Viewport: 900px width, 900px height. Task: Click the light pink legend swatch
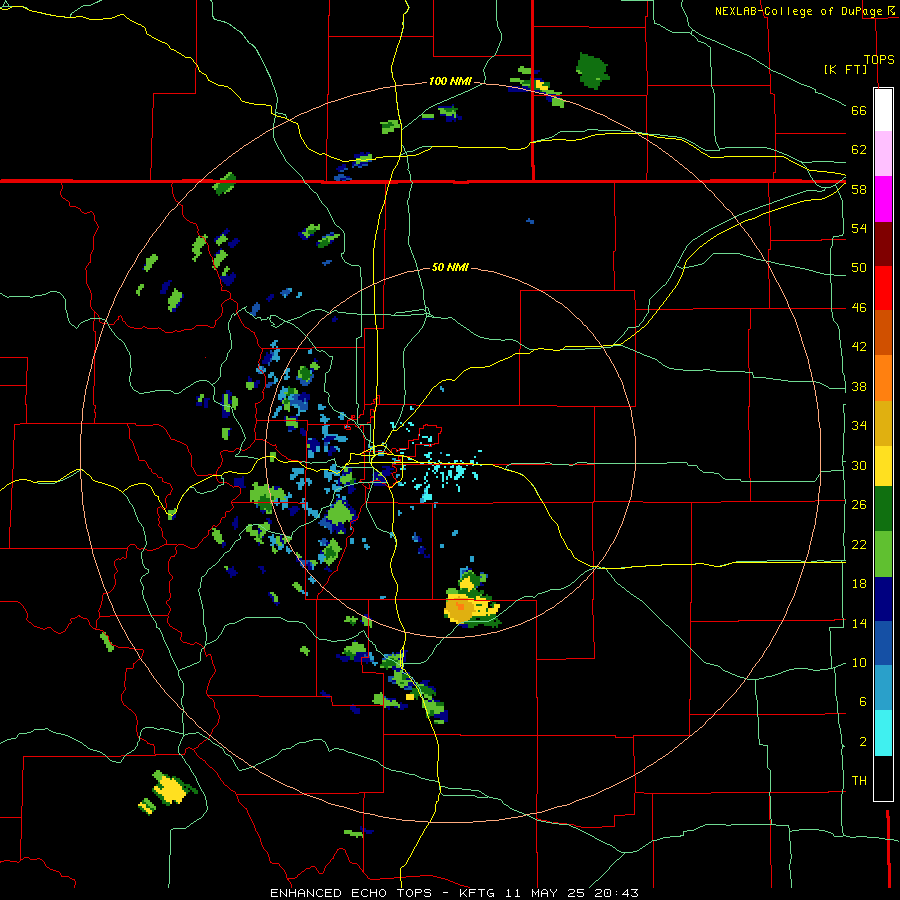pyautogui.click(x=883, y=153)
